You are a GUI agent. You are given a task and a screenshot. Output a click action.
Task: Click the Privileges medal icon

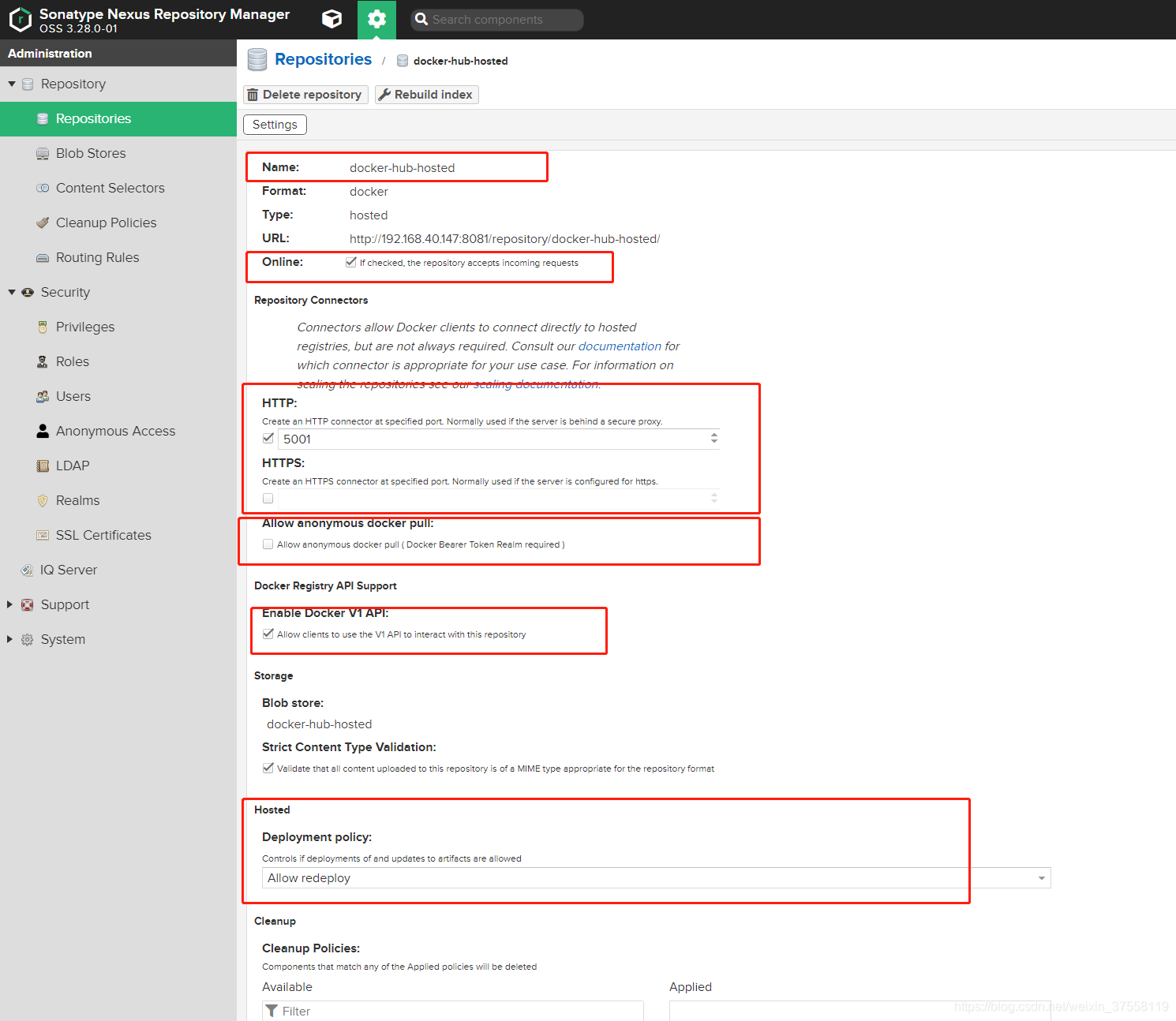tap(43, 327)
